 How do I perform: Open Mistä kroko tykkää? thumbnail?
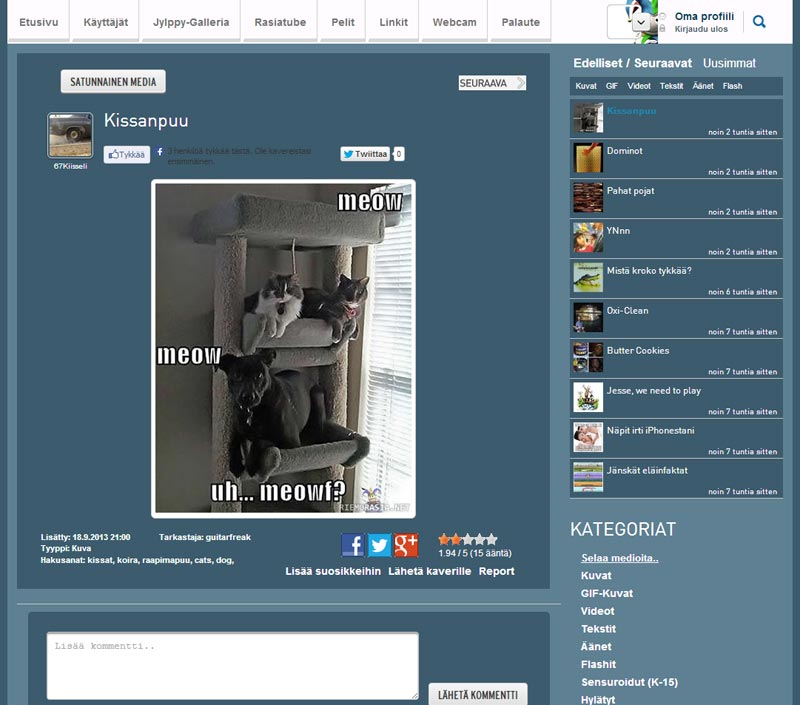point(588,278)
